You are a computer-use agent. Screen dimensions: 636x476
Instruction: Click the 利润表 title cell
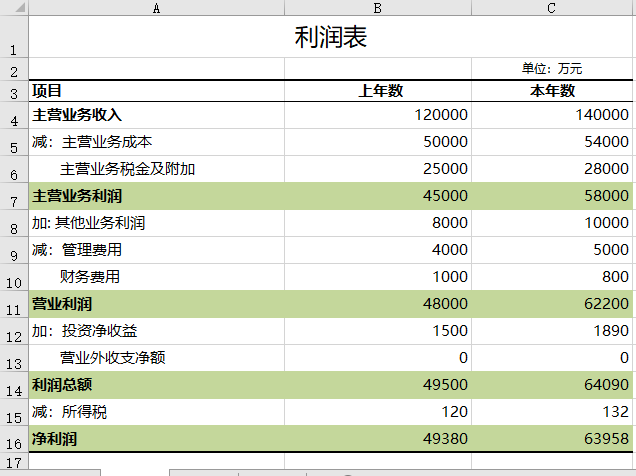click(x=330, y=38)
